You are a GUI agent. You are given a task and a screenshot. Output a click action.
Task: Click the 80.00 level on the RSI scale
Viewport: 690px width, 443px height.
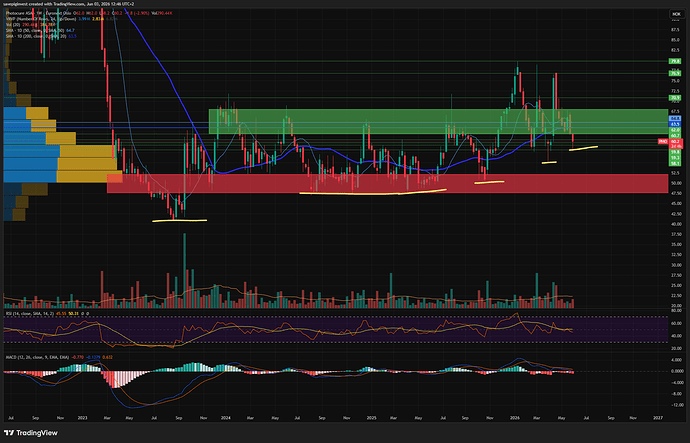(x=676, y=311)
